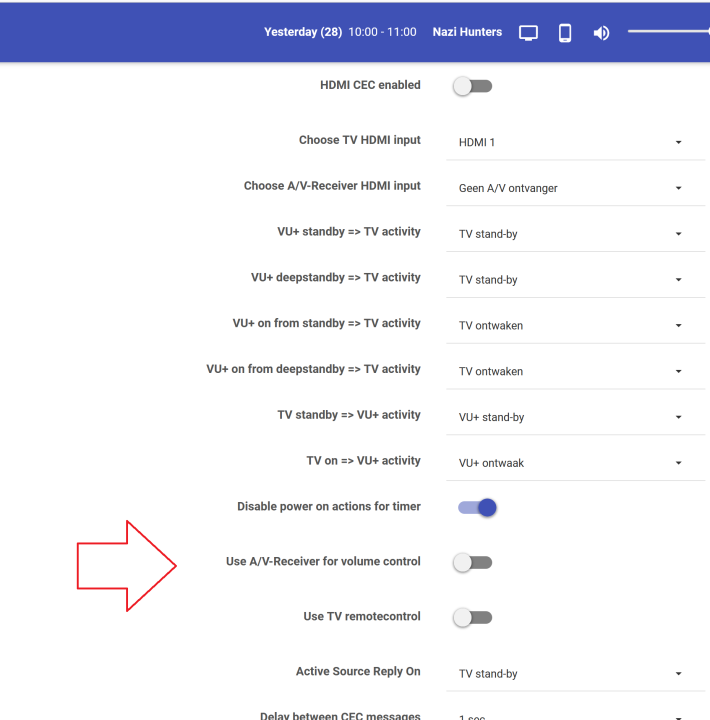
Task: Open the Active Source Reply On dropdown
Action: coord(574,674)
